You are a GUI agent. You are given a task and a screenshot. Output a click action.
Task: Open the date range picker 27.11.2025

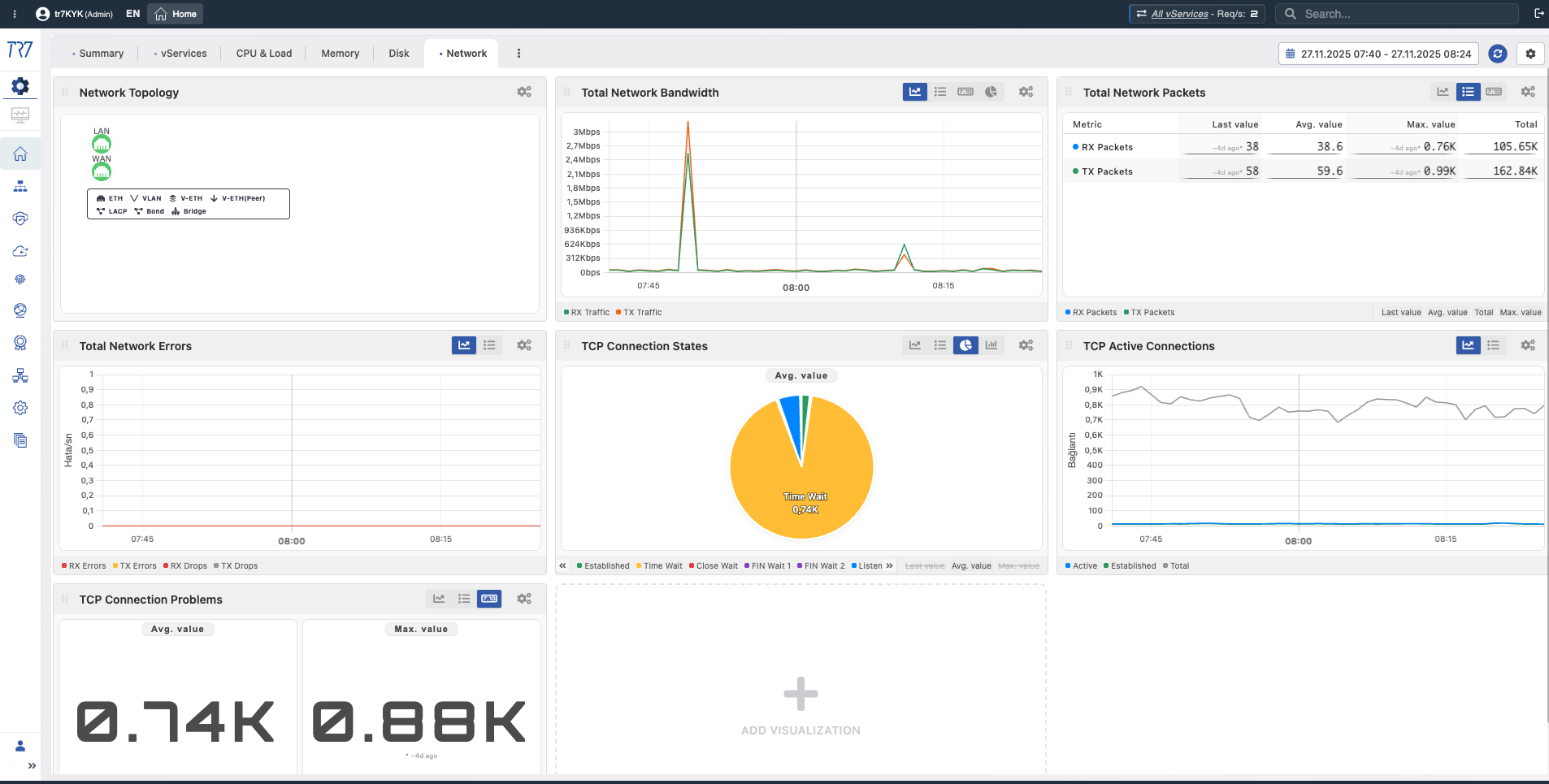pos(1378,54)
